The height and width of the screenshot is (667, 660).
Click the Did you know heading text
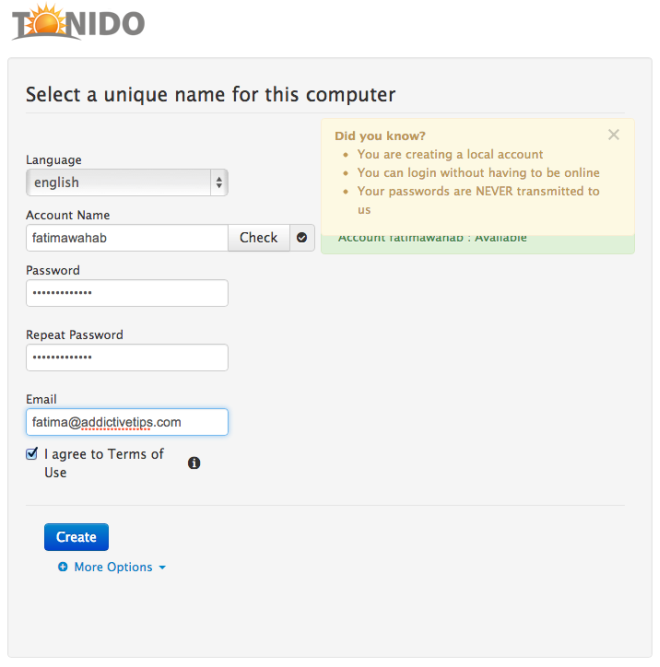[380, 136]
